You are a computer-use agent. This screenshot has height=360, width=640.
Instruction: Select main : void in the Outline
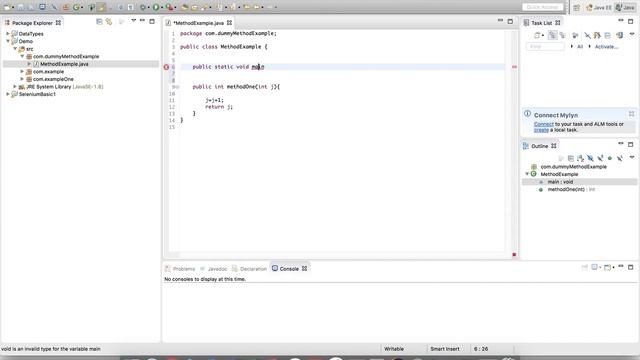560,182
